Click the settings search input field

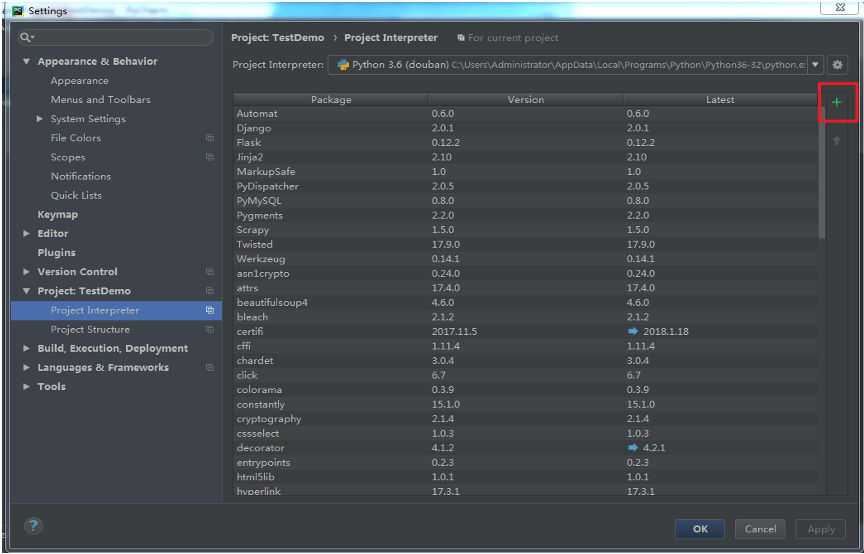click(116, 37)
